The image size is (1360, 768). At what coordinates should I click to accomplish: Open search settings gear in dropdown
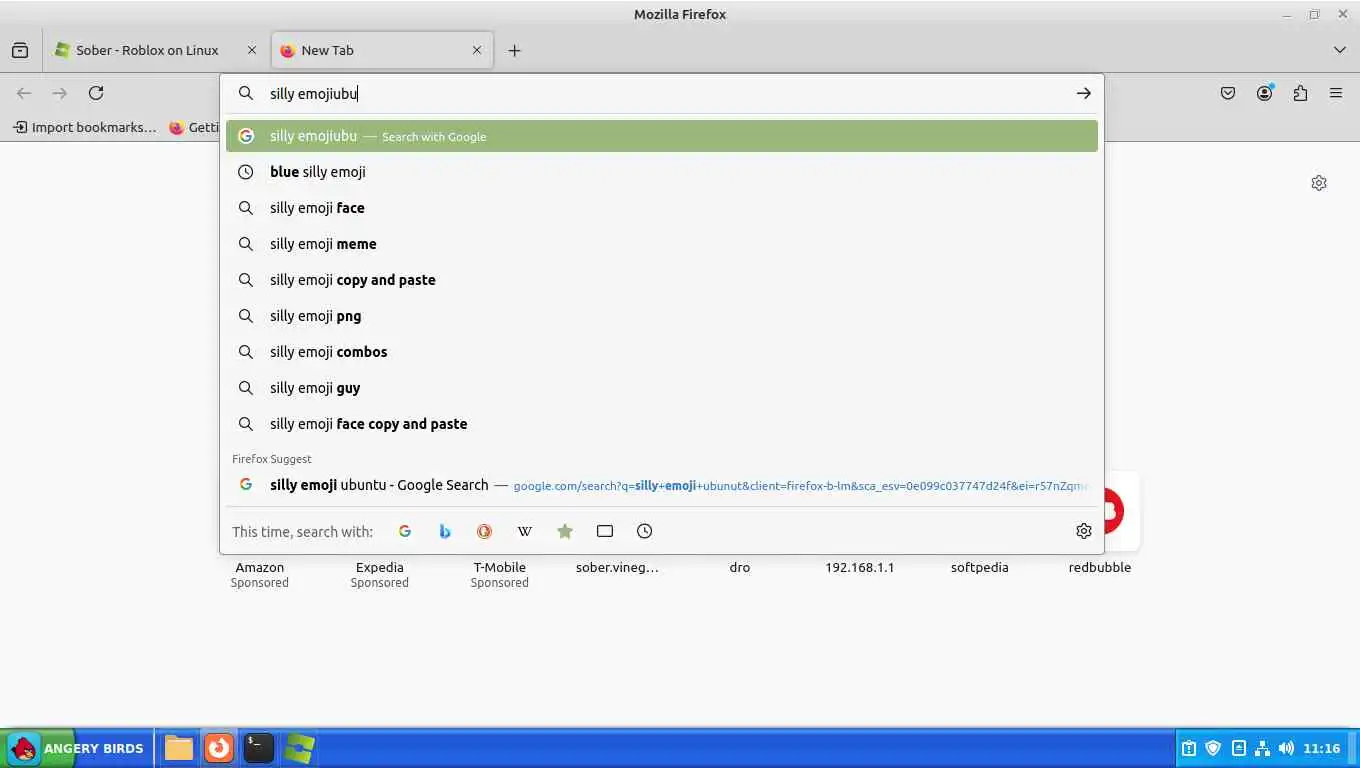[x=1084, y=531]
